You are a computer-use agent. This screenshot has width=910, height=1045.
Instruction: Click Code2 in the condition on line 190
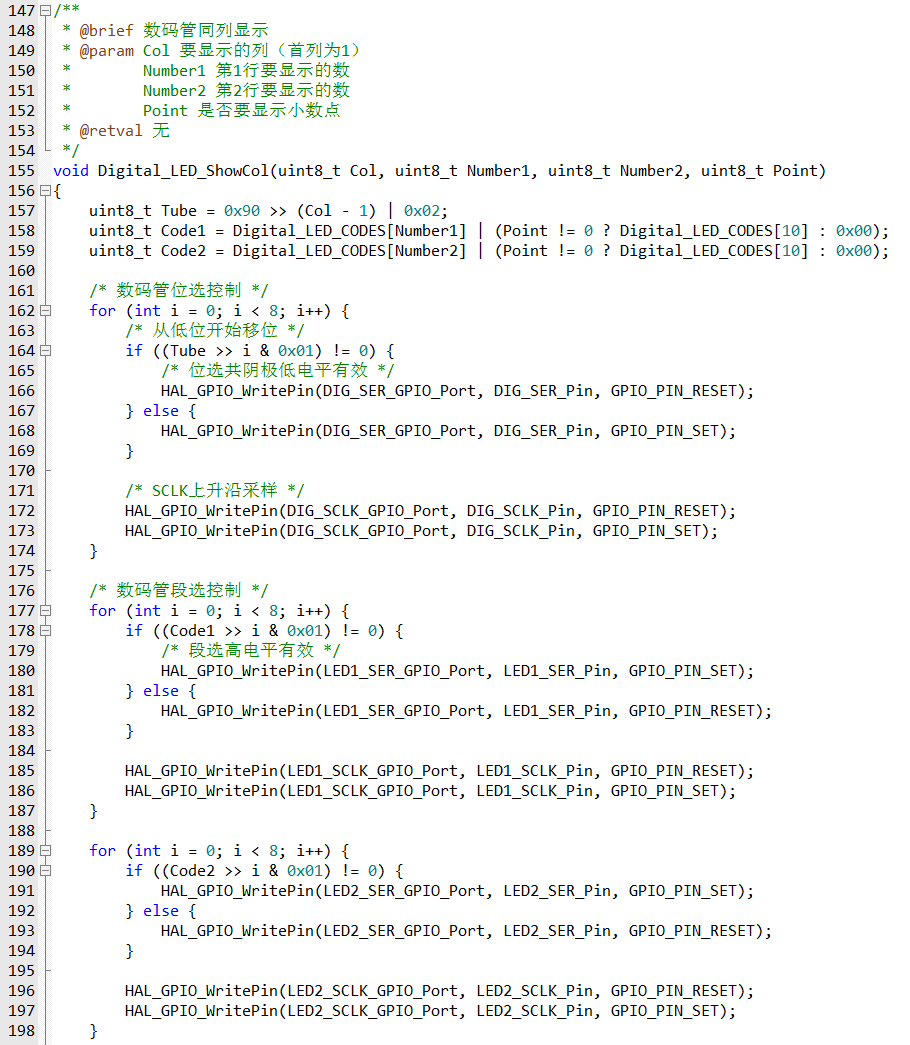click(x=192, y=870)
